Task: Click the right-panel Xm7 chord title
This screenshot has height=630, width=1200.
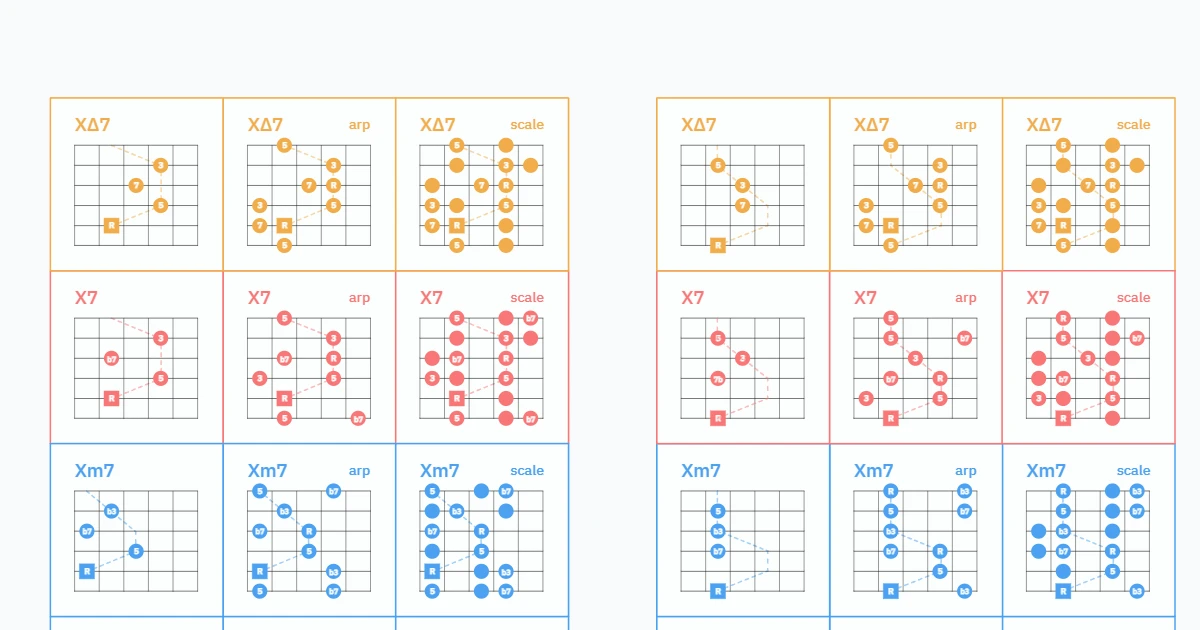Action: tap(702, 471)
